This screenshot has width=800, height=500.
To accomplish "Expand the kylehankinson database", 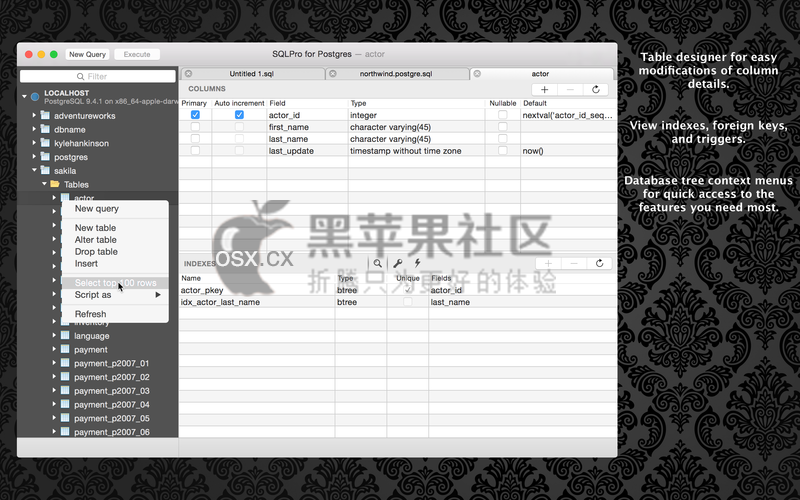I will point(34,143).
